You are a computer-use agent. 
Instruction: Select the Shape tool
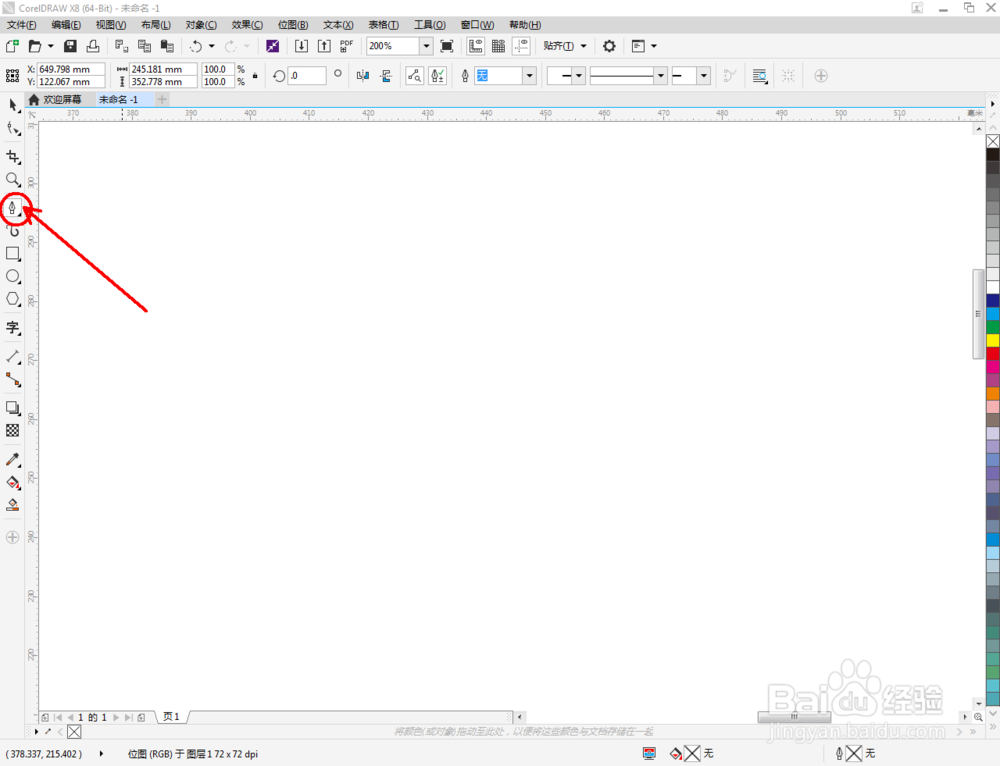click(13, 128)
